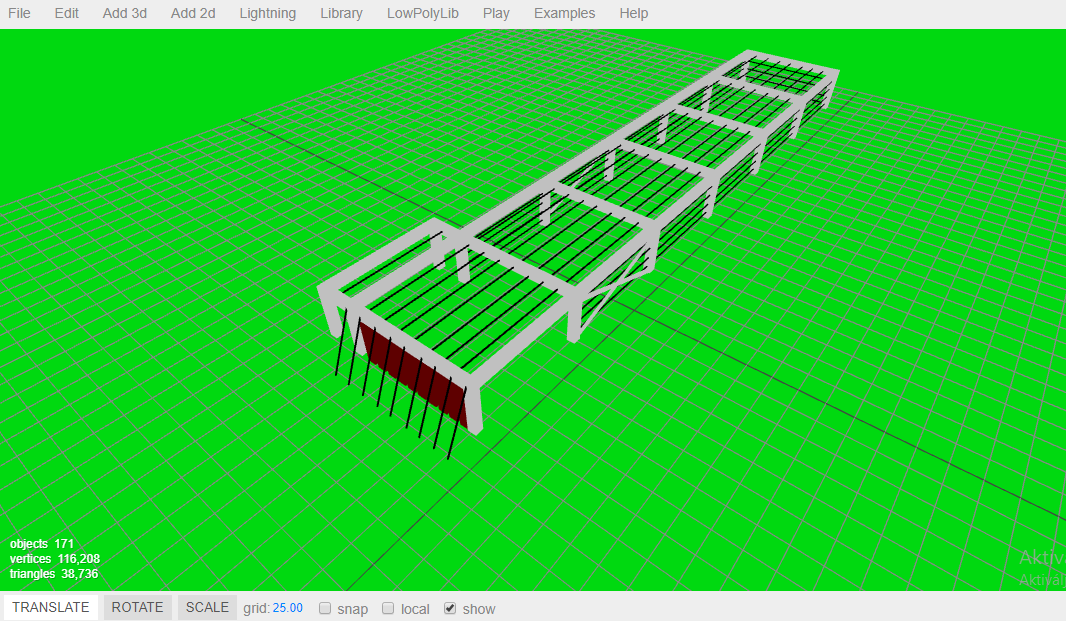
Task: Click the objects 171 statistic
Action: click(41, 543)
